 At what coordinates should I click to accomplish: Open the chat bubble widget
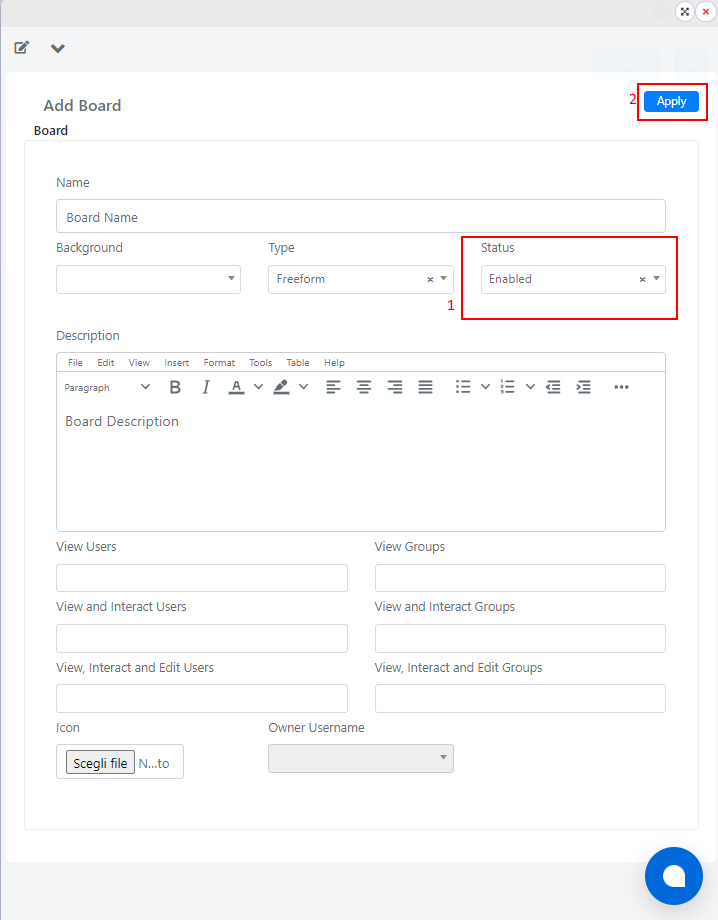point(673,876)
